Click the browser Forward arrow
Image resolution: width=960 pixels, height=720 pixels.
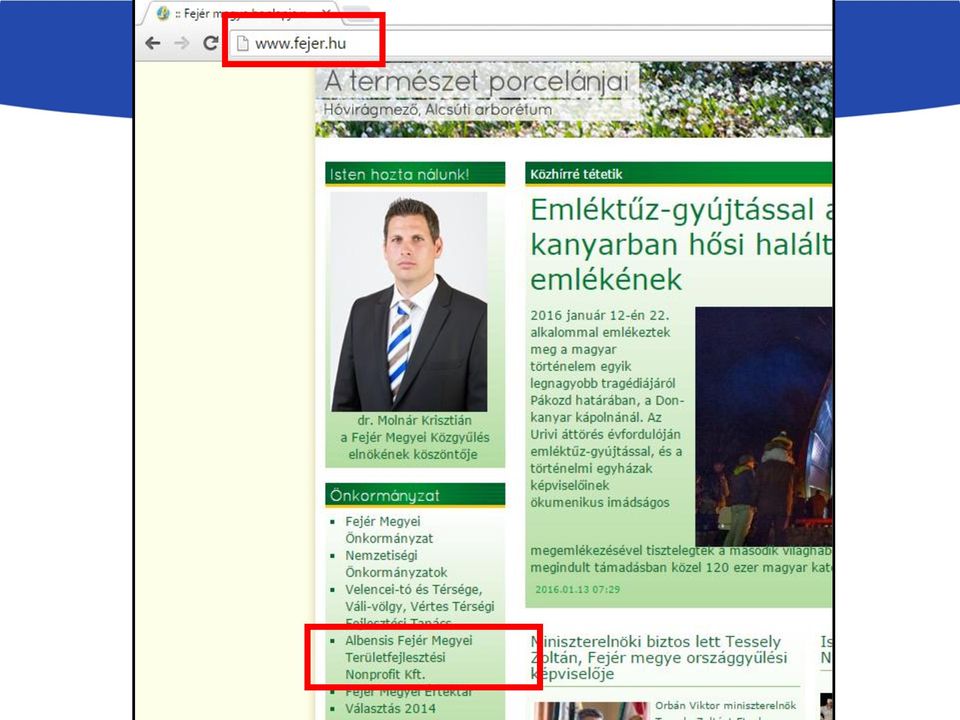[x=181, y=43]
